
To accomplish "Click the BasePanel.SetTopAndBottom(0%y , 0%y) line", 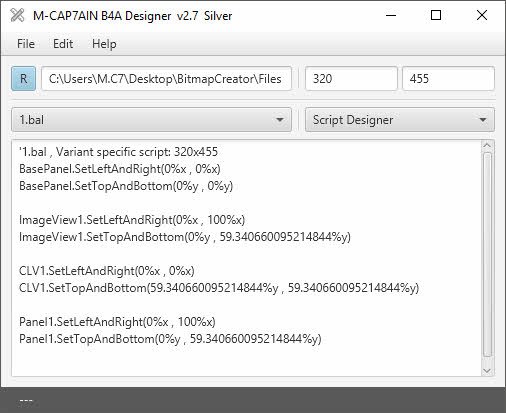I will (126, 186).
